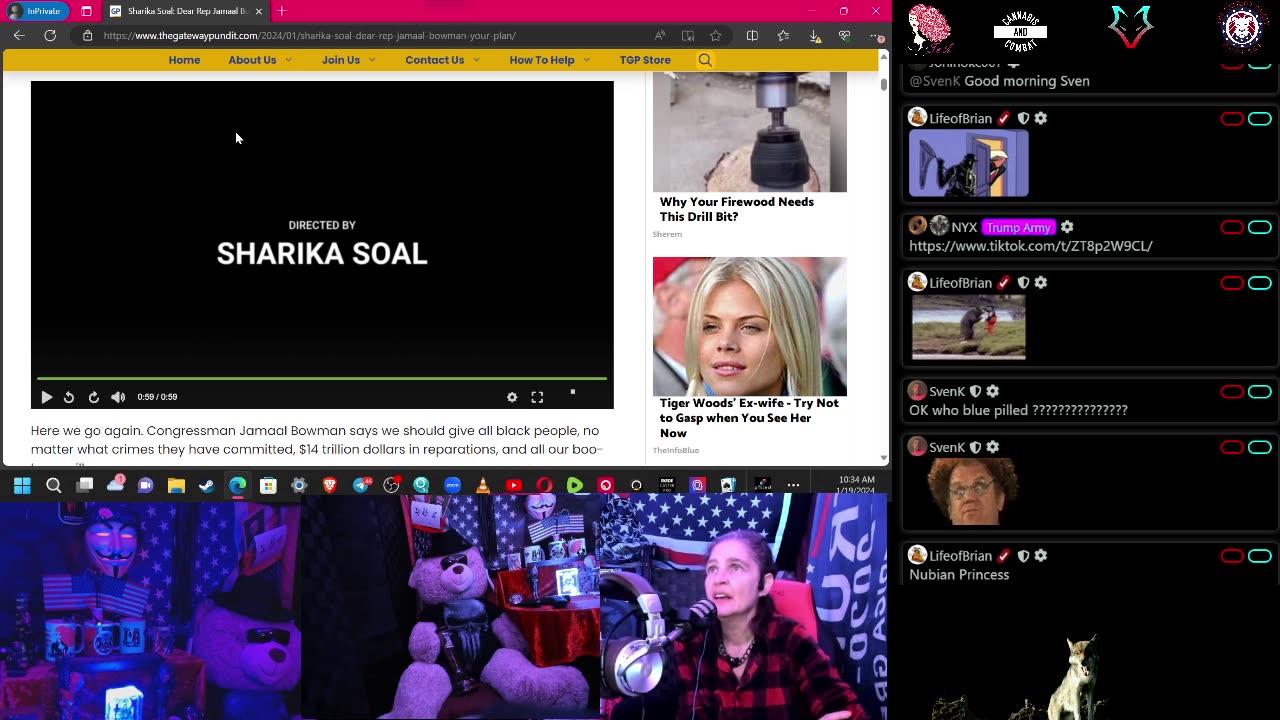Open the Edge favorites list
The width and height of the screenshot is (1280, 720).
pyautogui.click(x=783, y=36)
